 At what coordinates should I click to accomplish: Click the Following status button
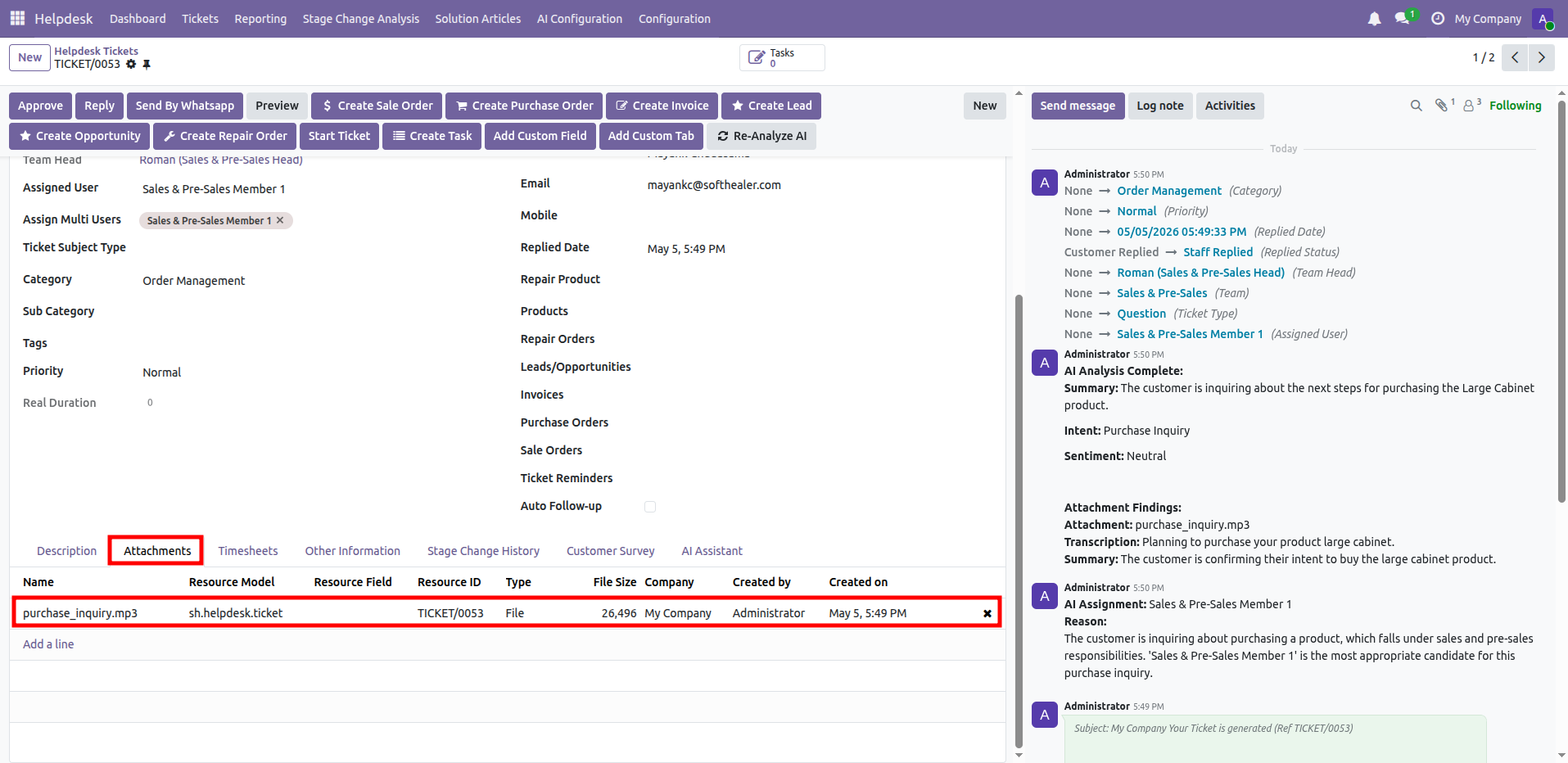pos(1515,106)
